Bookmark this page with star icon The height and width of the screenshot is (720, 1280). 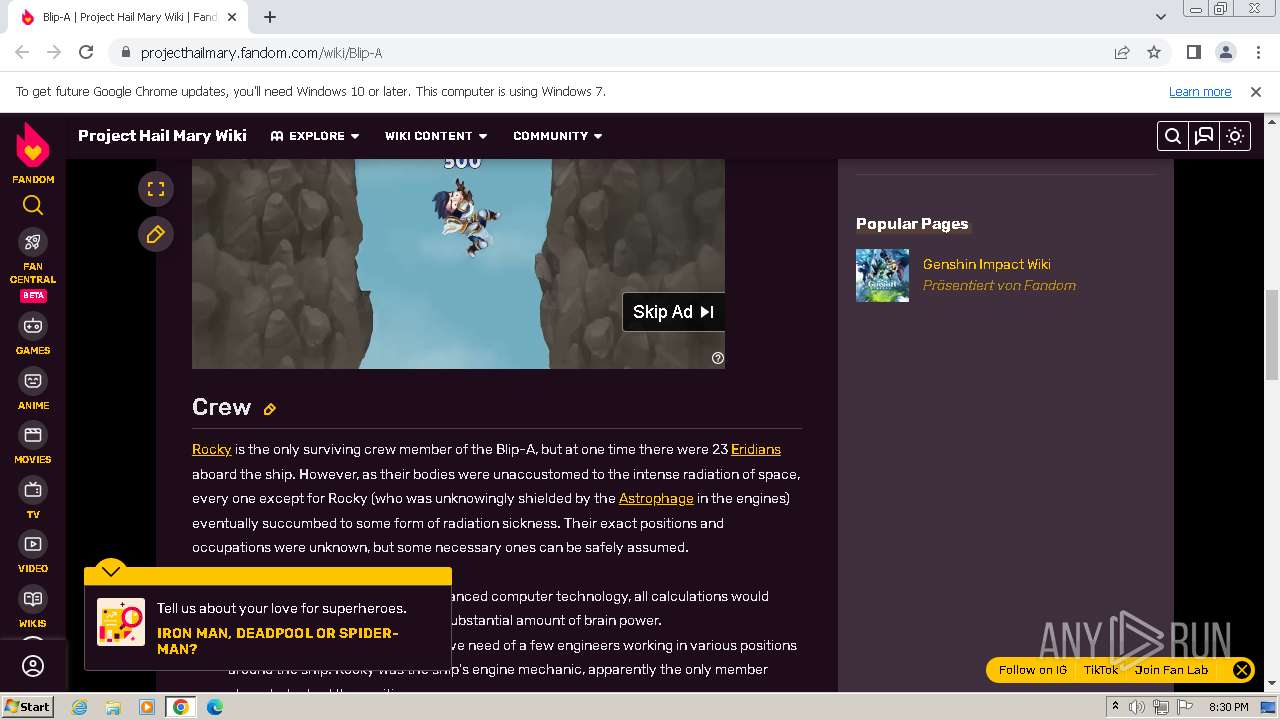(x=1154, y=52)
